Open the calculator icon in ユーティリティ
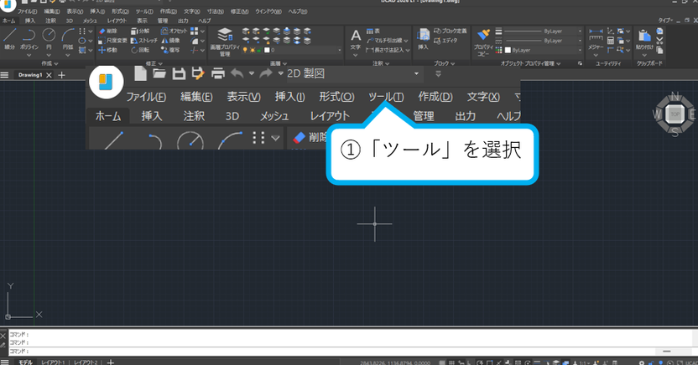The width and height of the screenshot is (698, 365). click(x=611, y=41)
